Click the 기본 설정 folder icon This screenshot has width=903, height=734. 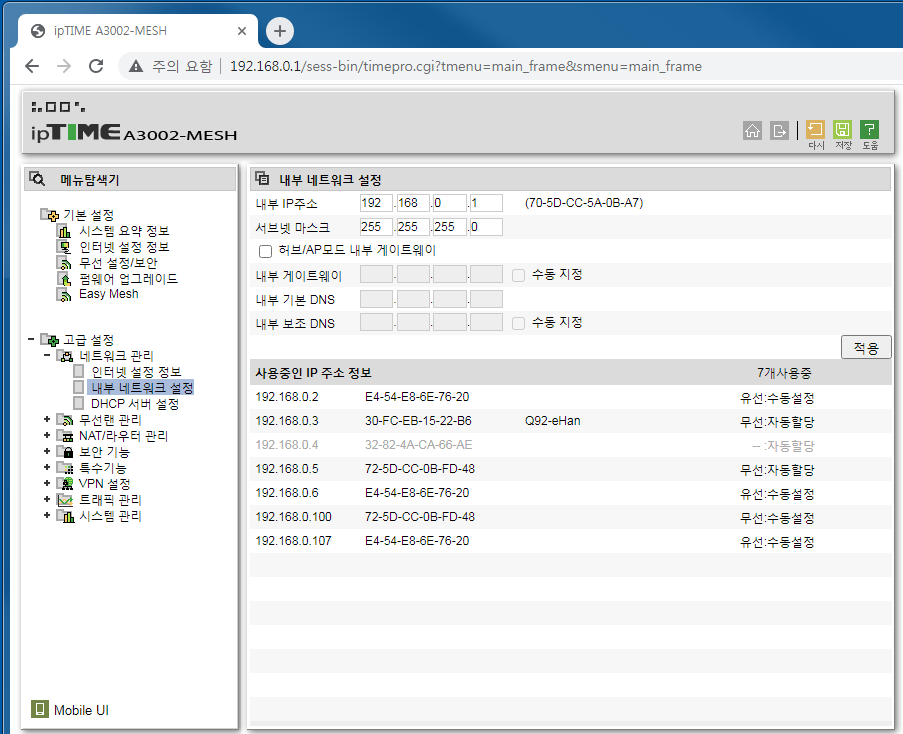click(x=50, y=215)
